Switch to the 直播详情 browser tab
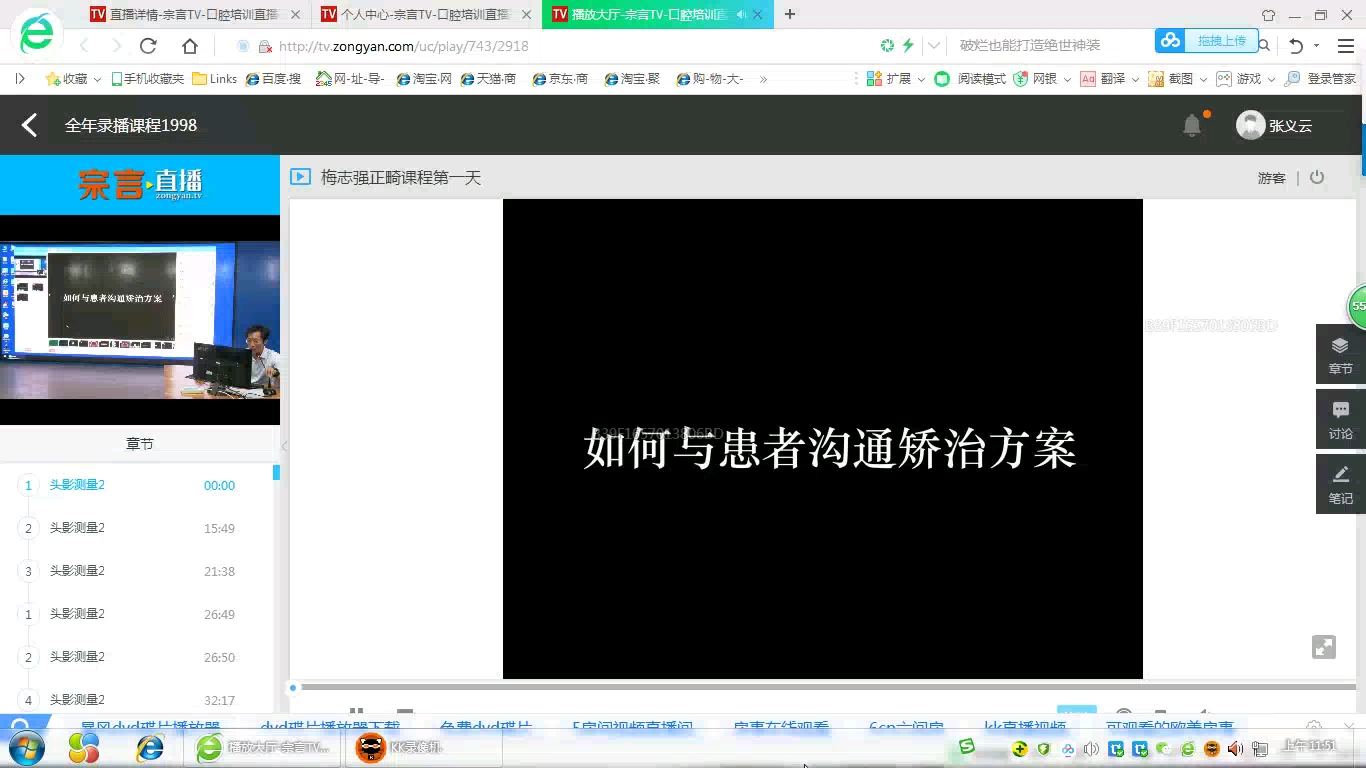 point(195,15)
